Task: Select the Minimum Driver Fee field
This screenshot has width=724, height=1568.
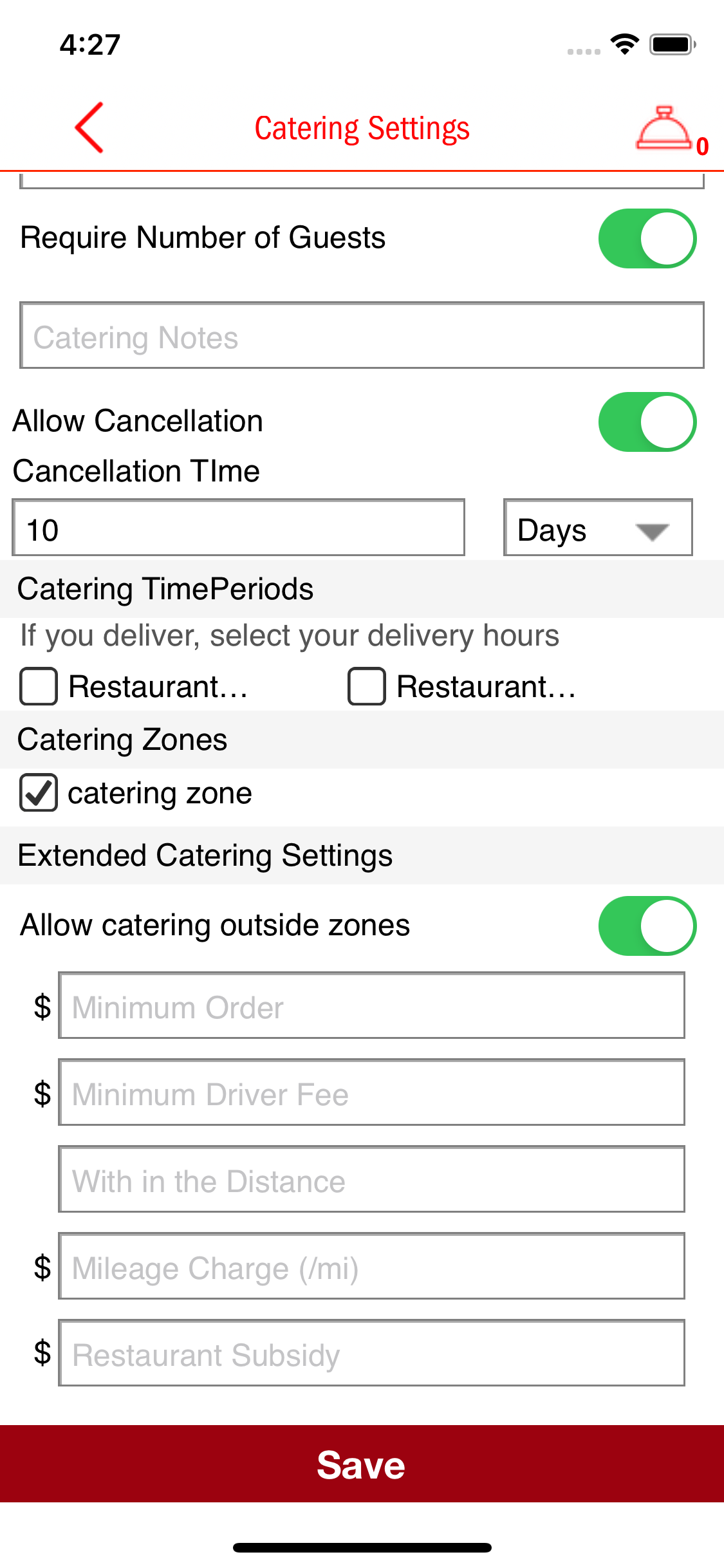Action: point(371,1092)
